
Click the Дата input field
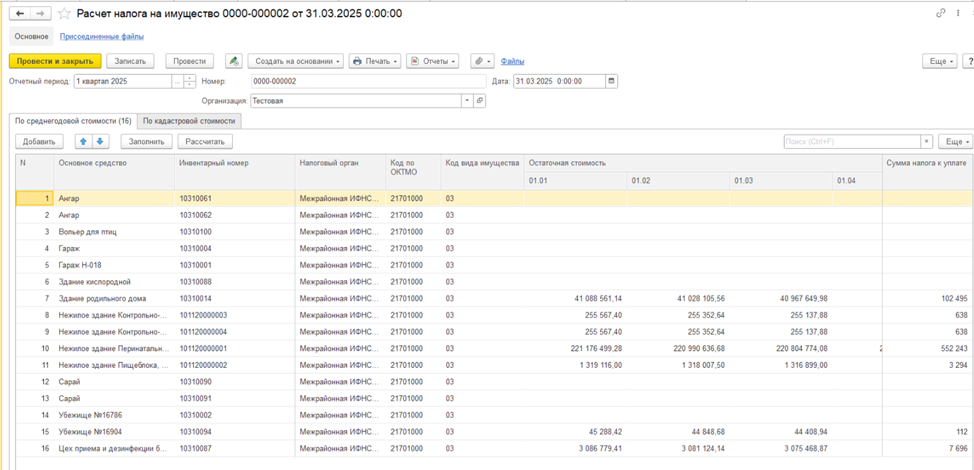point(559,81)
